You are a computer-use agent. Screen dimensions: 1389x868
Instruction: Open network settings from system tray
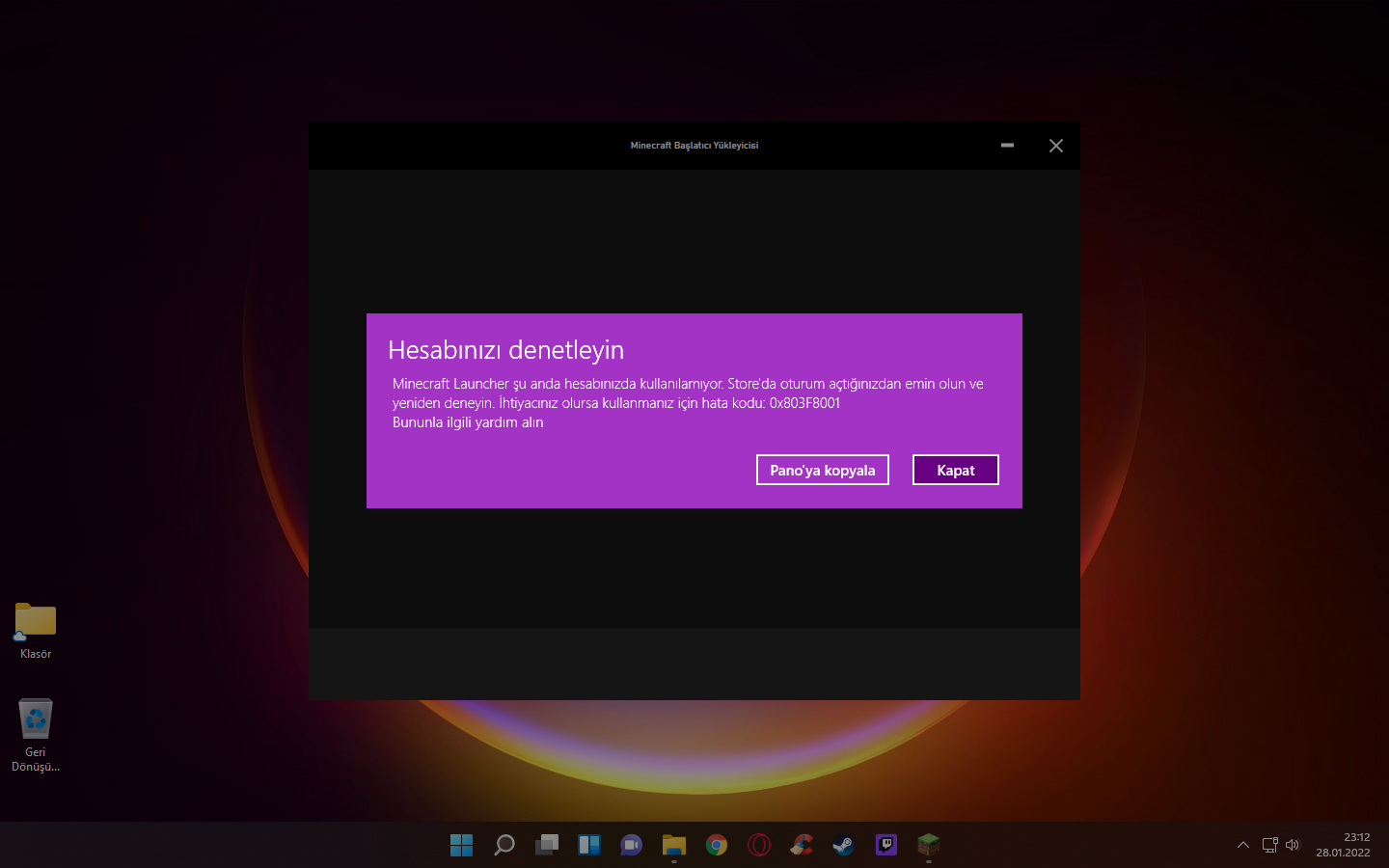point(1270,845)
